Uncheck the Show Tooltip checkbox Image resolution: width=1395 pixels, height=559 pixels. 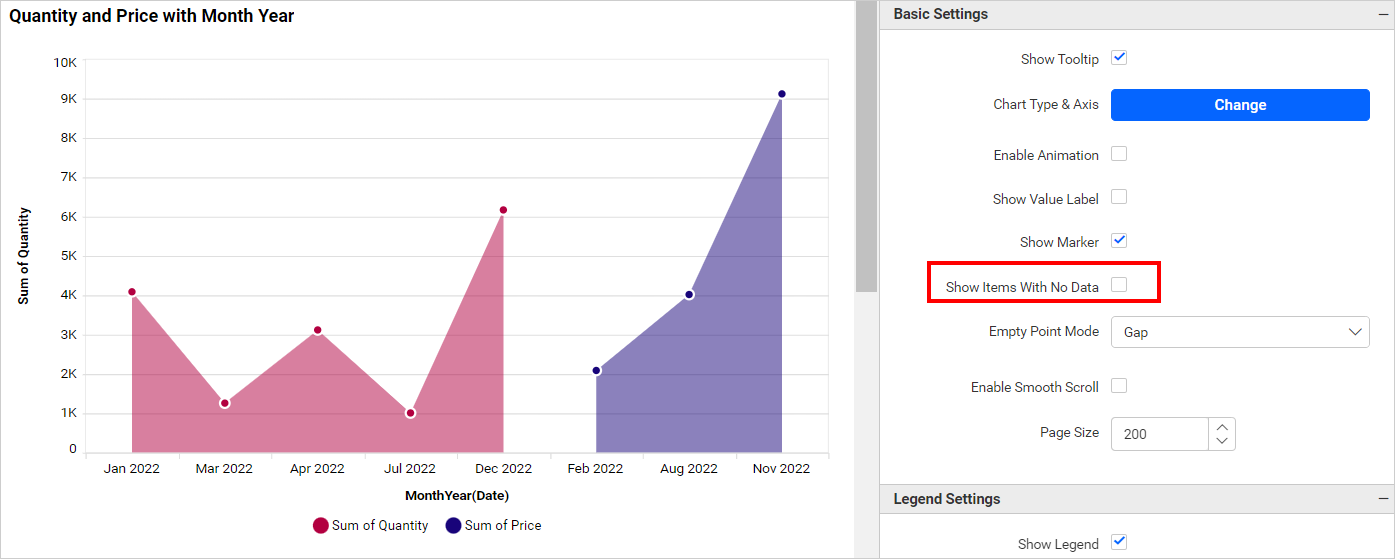pyautogui.click(x=1119, y=58)
